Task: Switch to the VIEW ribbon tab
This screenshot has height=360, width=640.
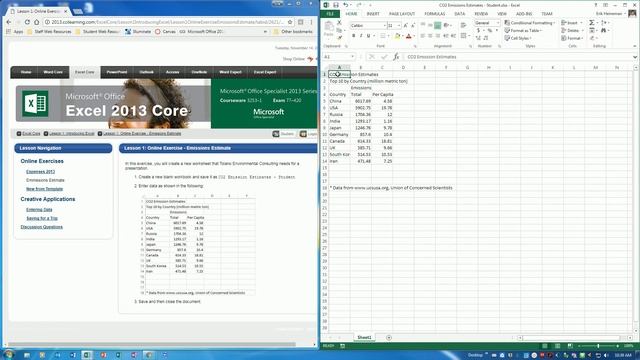Action: click(x=502, y=14)
